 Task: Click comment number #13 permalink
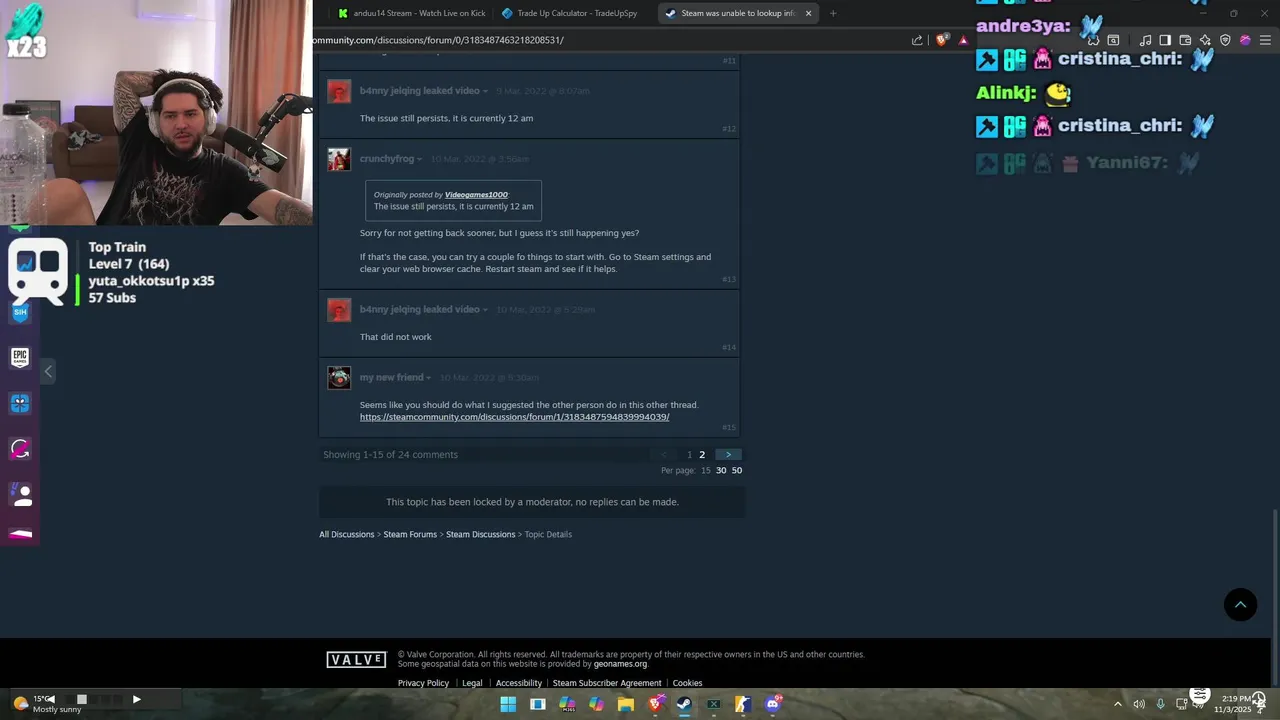729,279
